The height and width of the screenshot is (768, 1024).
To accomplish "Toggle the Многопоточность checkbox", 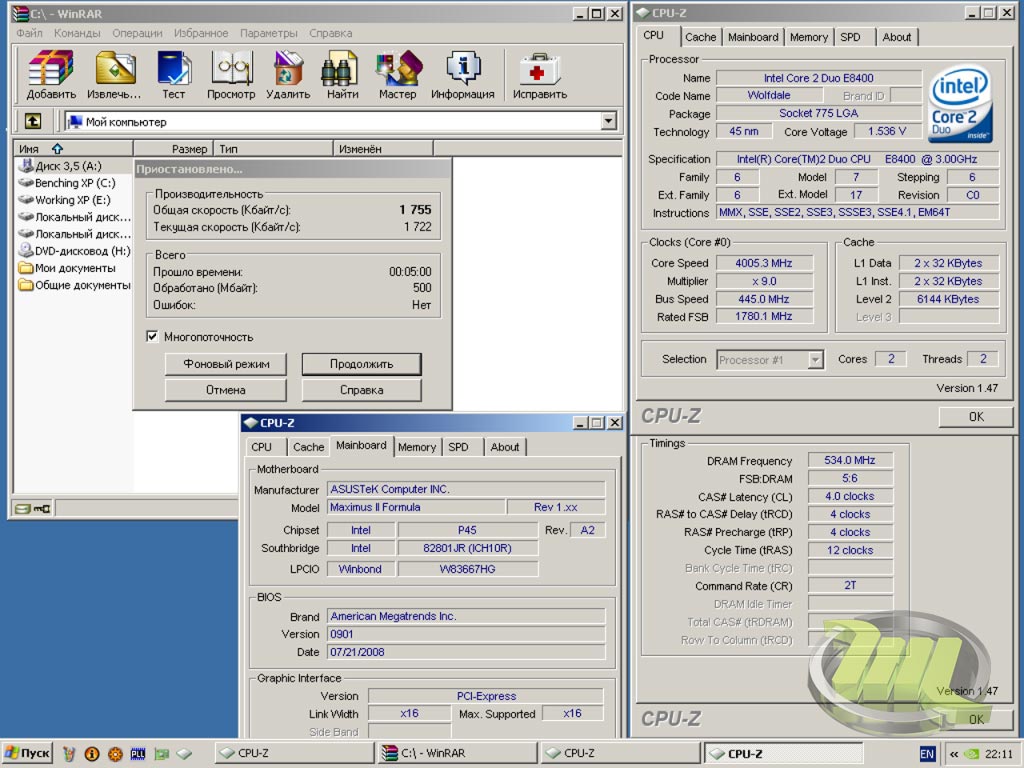I will pos(153,337).
